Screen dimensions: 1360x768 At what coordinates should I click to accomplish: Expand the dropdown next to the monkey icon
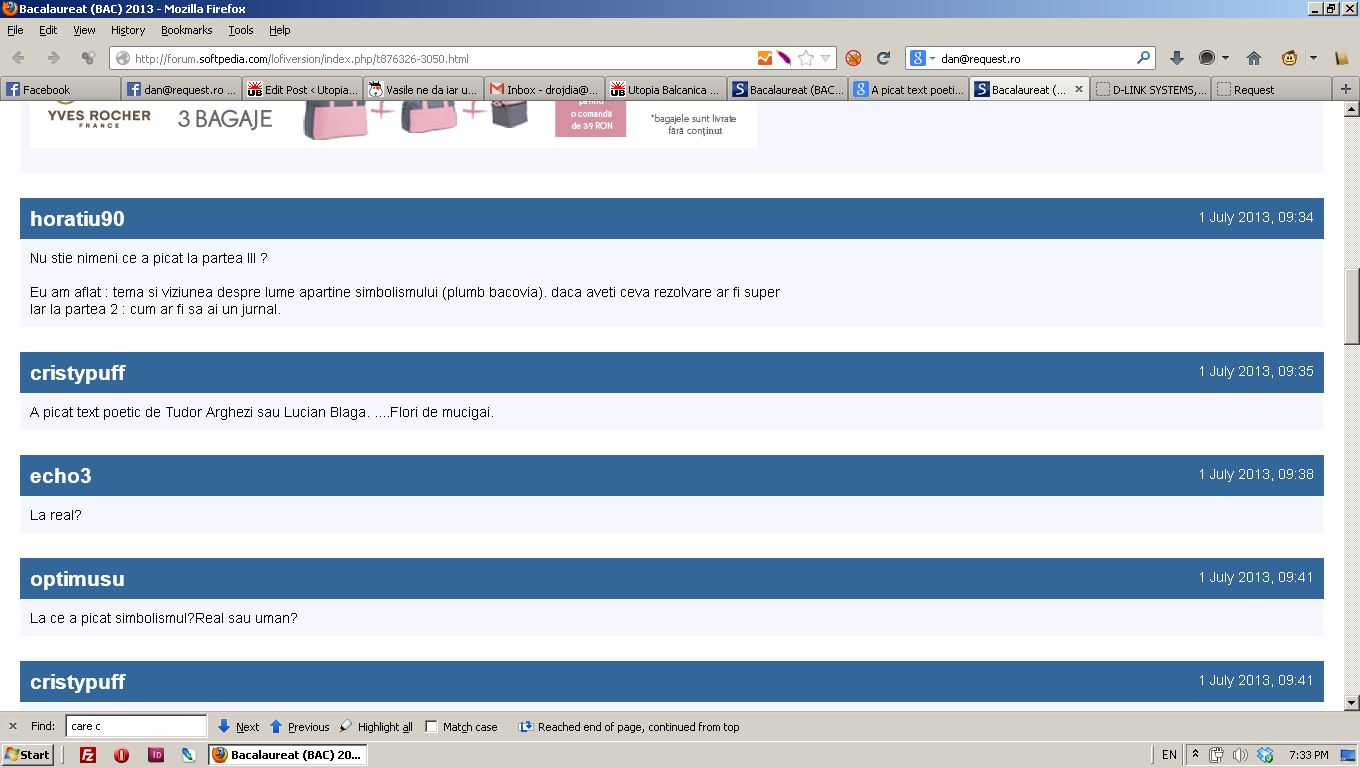pos(1313,58)
